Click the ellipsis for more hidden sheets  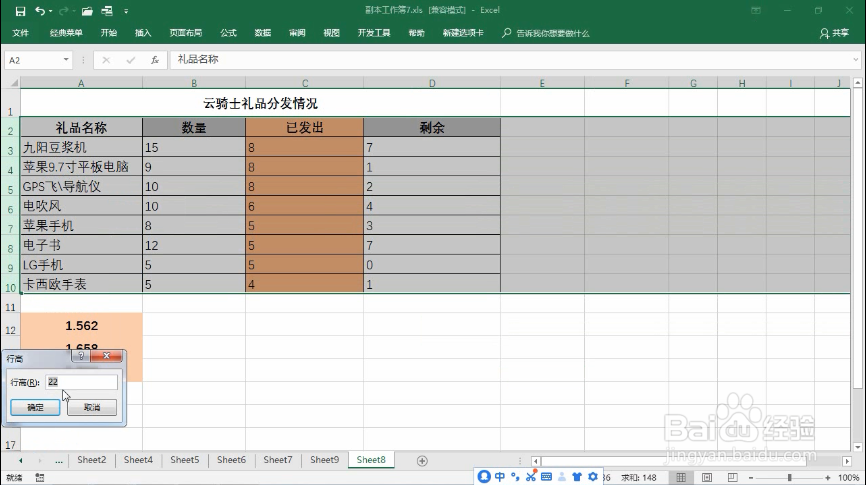(x=59, y=461)
